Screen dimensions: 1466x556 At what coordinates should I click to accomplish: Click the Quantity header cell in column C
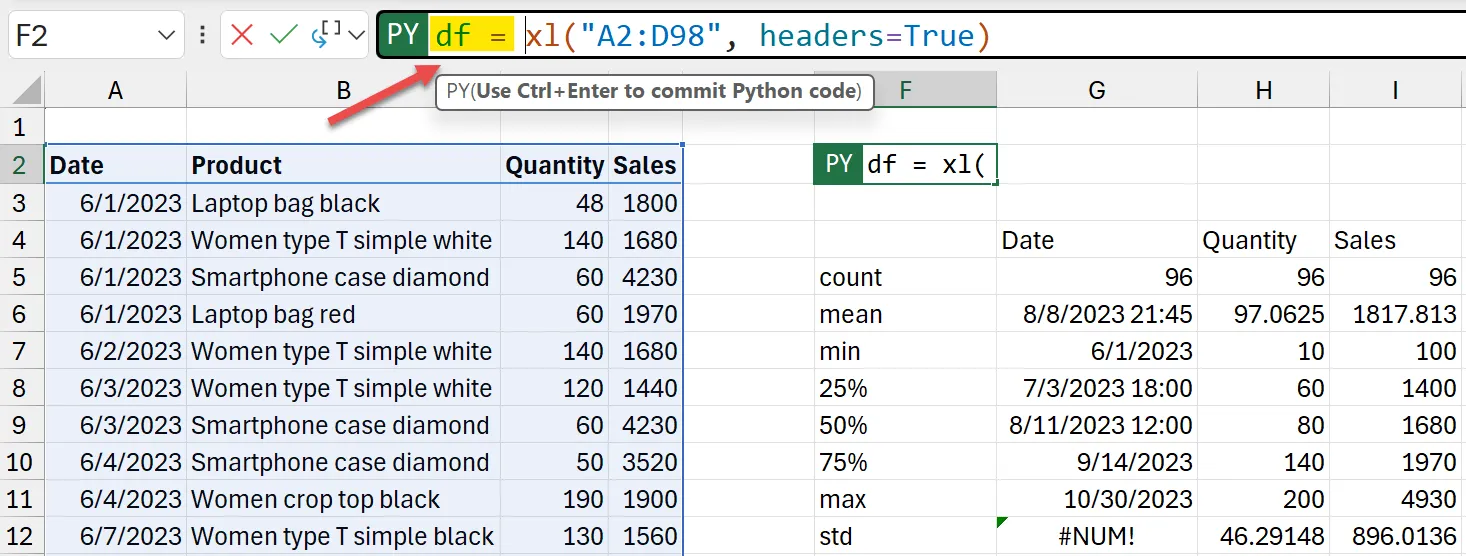(x=554, y=165)
